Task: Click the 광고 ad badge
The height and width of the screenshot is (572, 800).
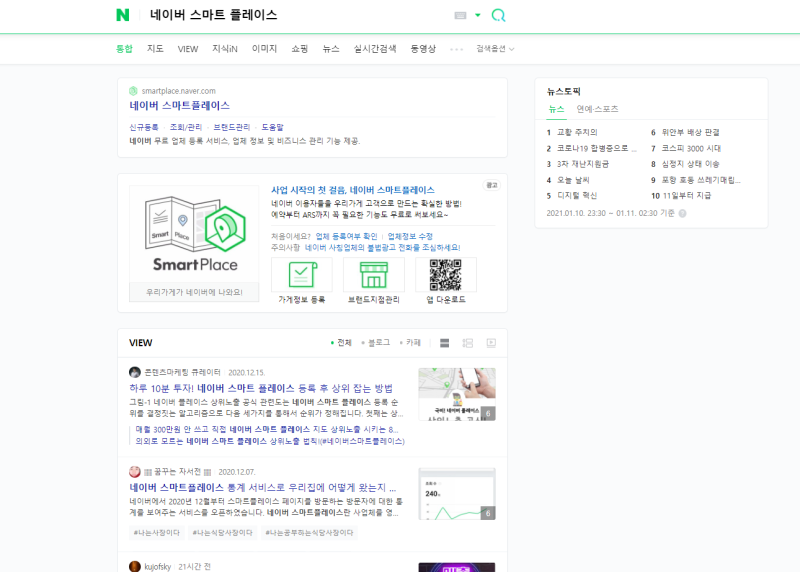Action: 492,185
